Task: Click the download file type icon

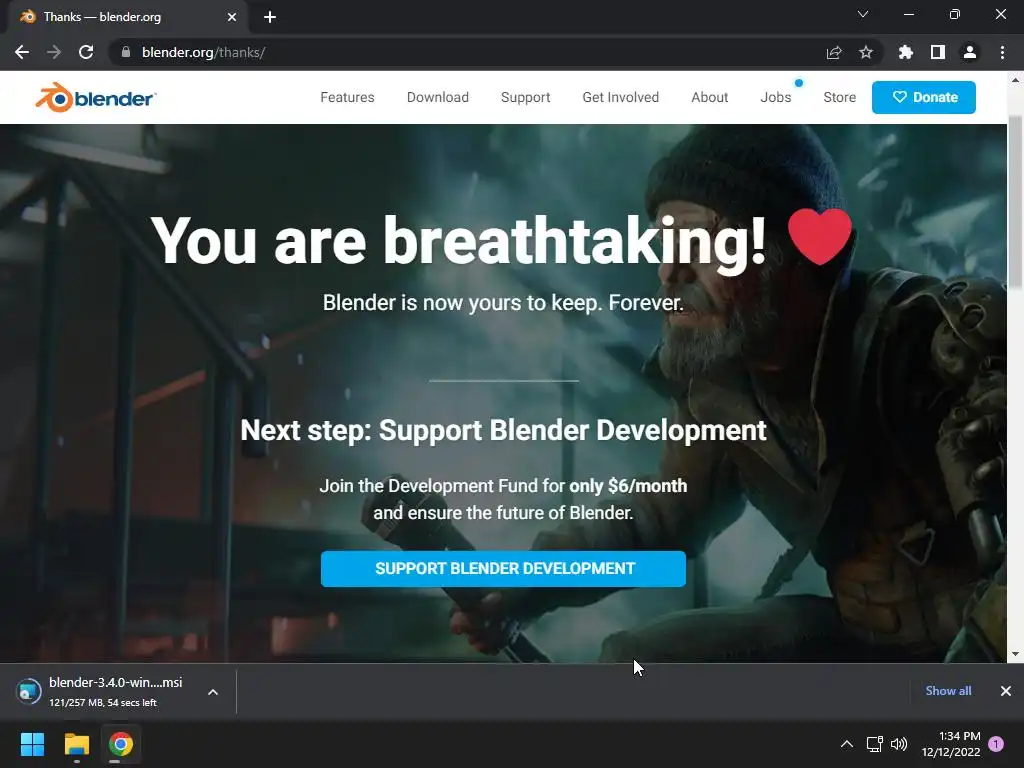Action: (29, 692)
